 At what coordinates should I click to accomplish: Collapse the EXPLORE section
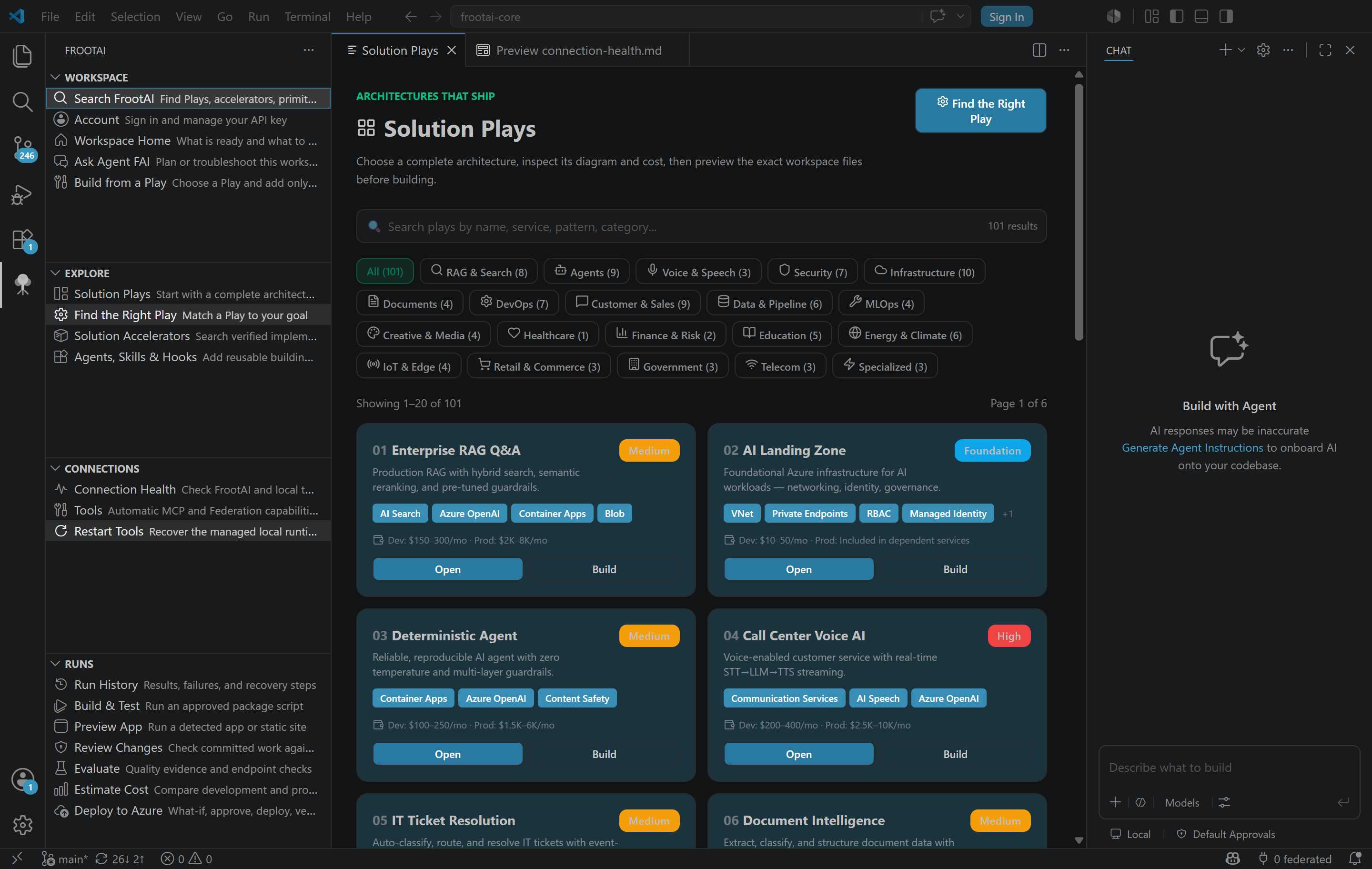click(x=55, y=273)
